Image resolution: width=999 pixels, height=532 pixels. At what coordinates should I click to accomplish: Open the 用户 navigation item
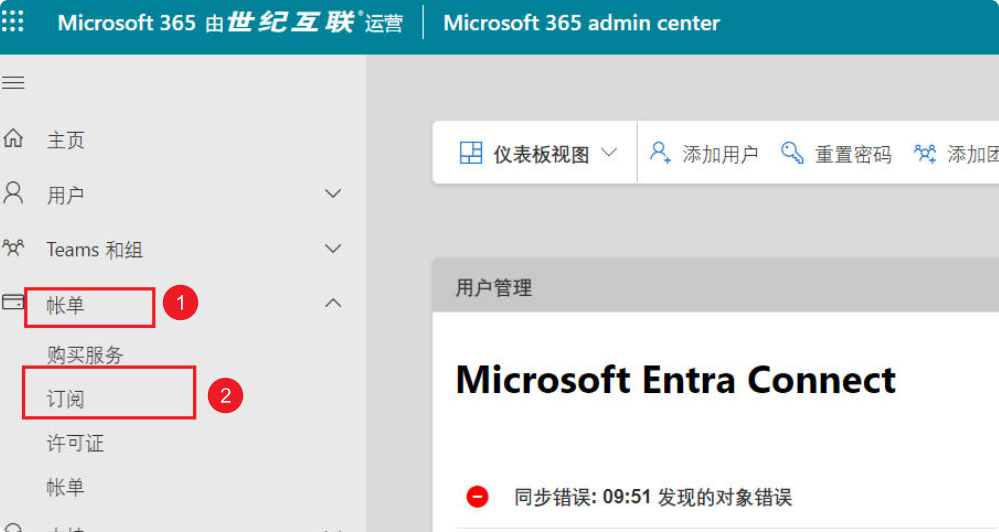66,194
